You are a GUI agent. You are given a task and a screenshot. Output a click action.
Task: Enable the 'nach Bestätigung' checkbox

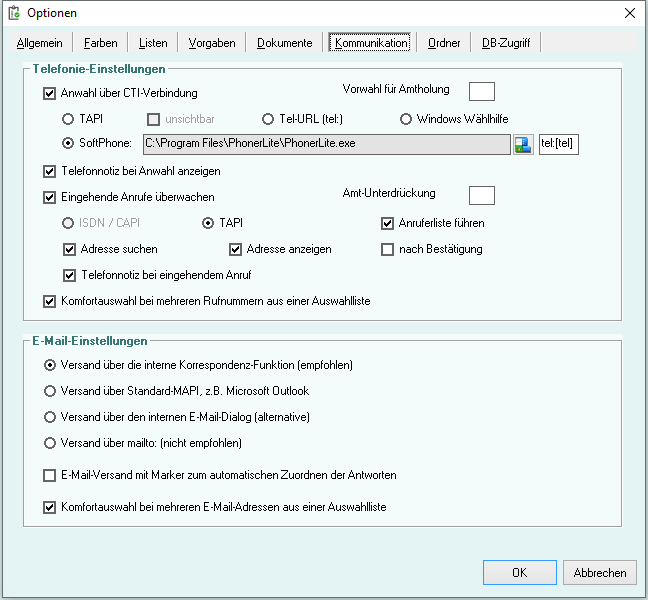point(388,249)
